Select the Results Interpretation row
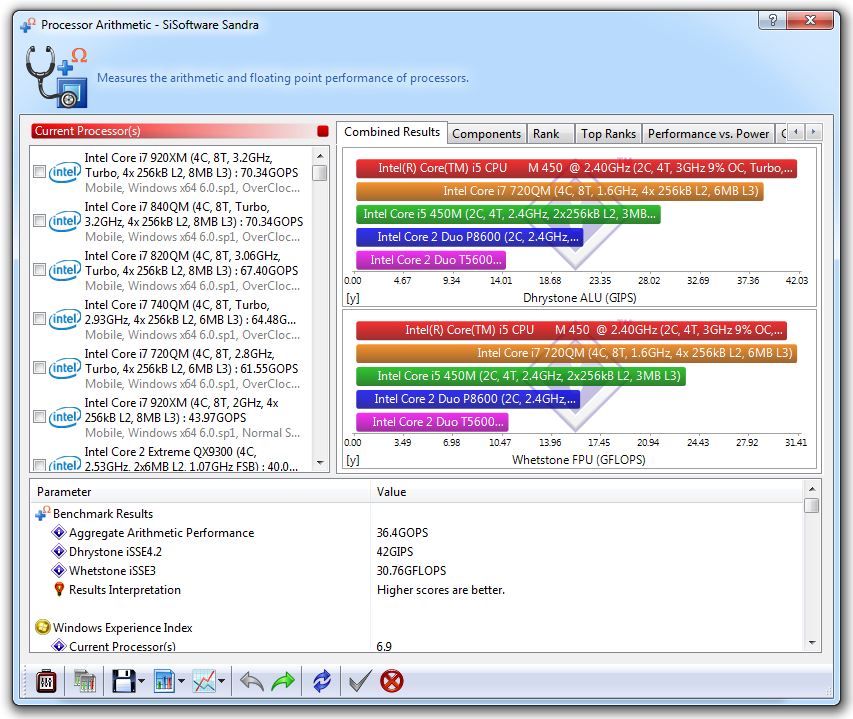 (x=417, y=590)
